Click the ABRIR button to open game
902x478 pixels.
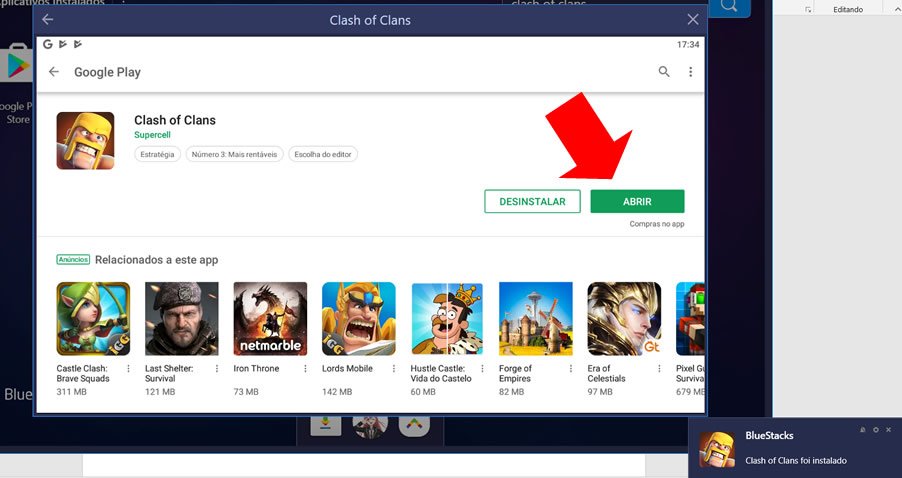(x=637, y=201)
